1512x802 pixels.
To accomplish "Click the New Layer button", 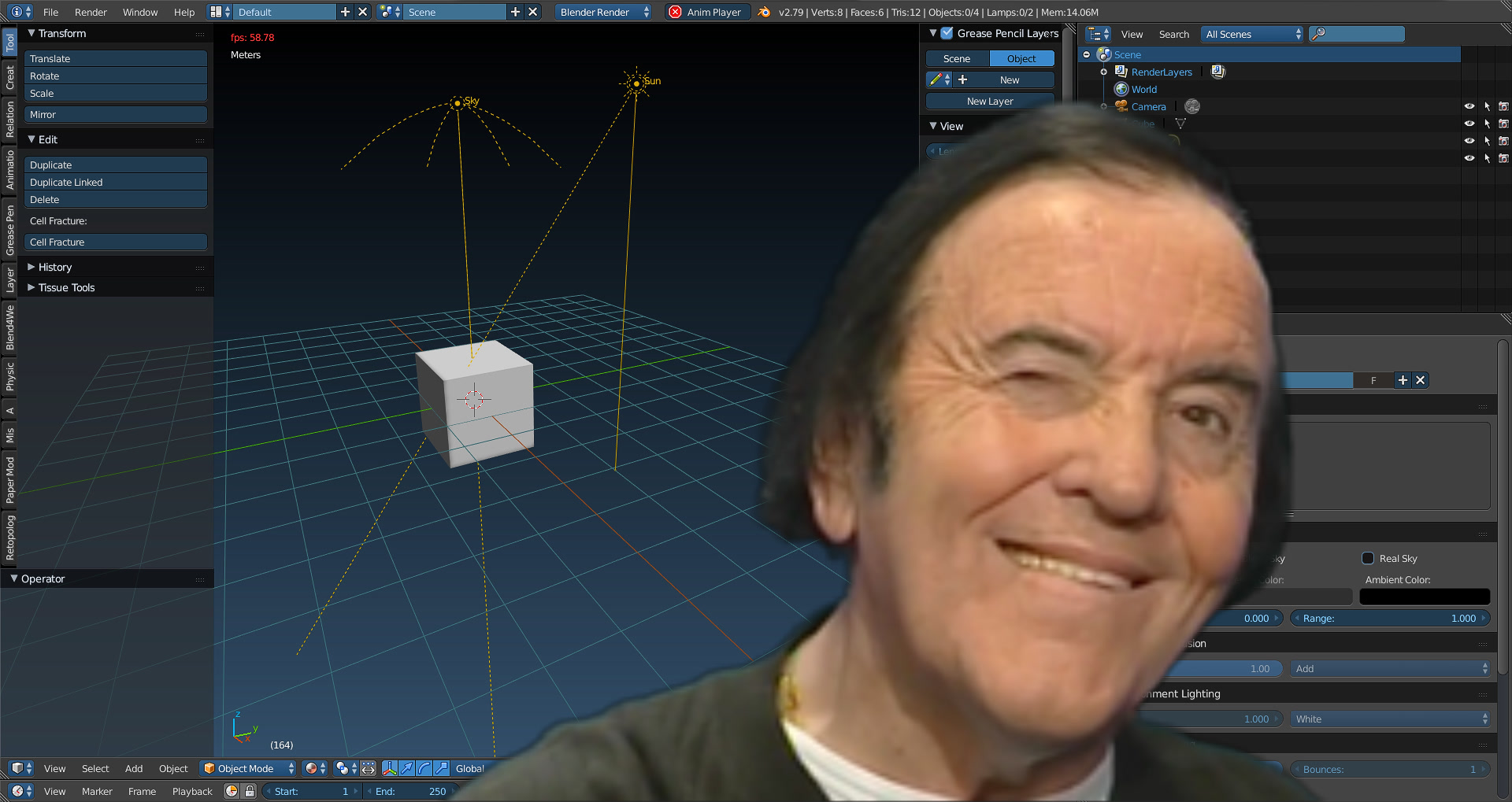I will coord(989,101).
